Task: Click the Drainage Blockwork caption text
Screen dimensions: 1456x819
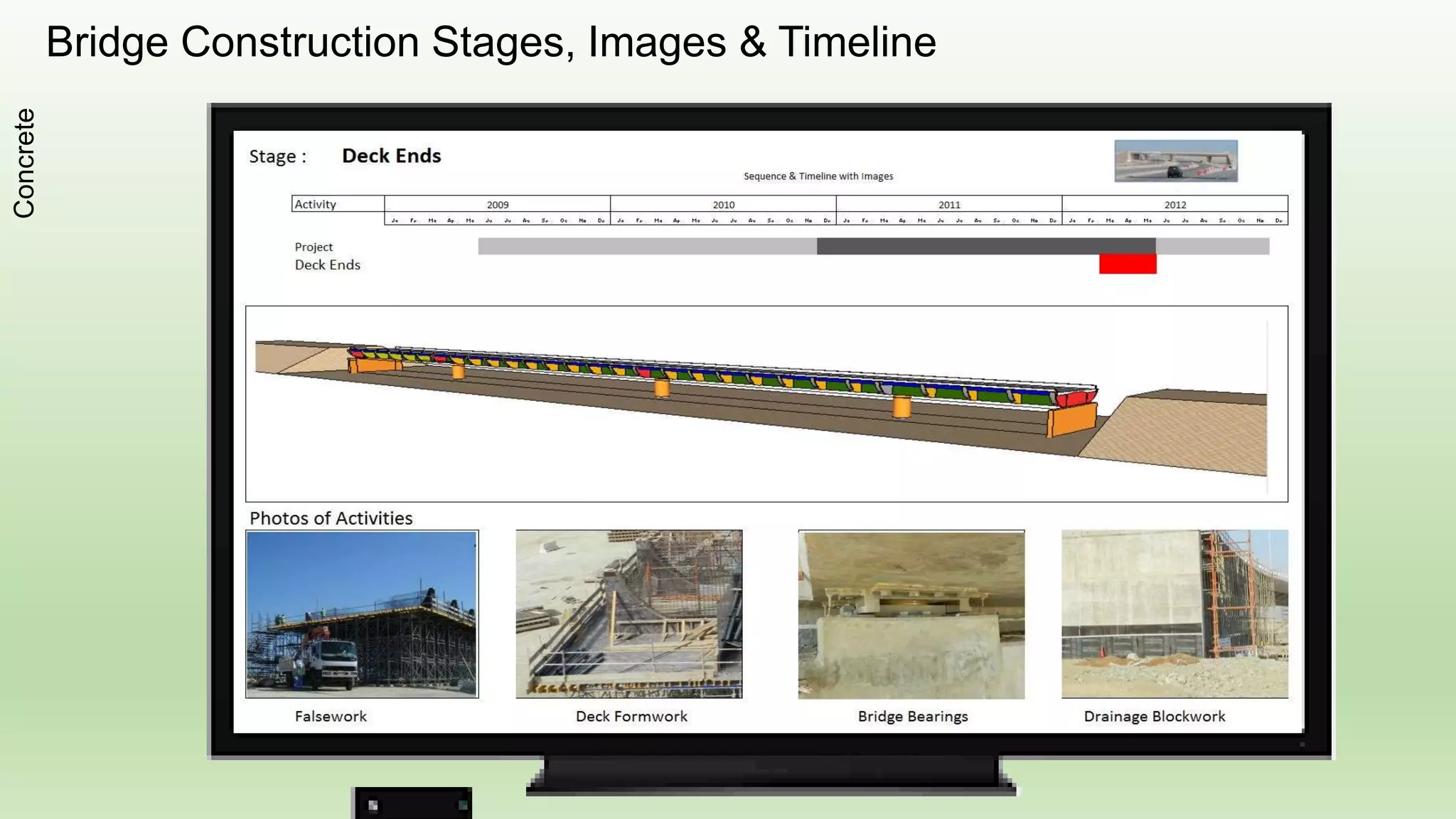Action: 1154,716
